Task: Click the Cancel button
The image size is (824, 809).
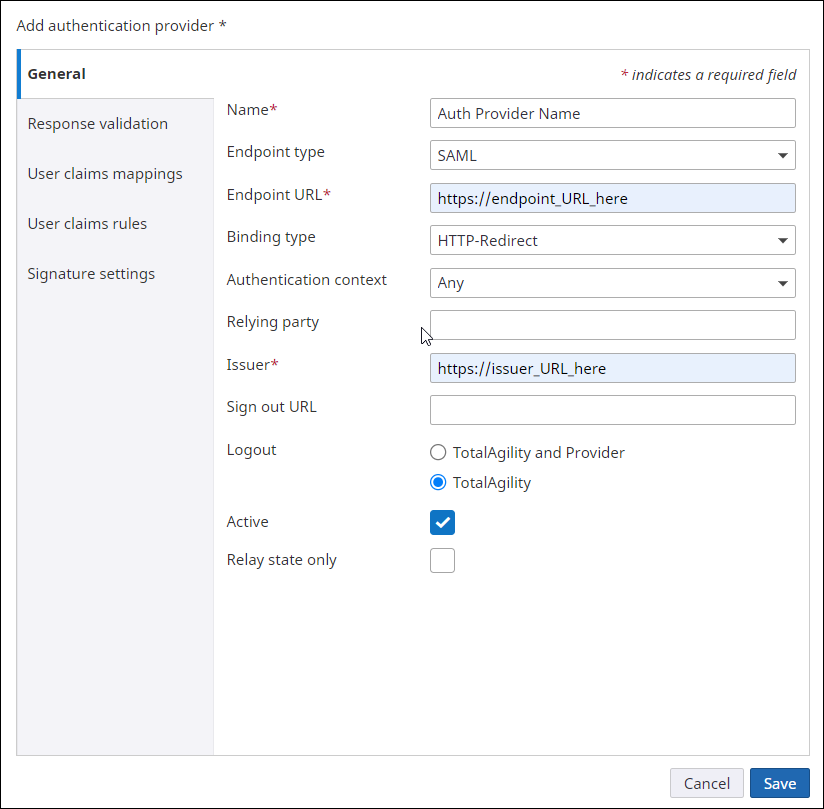Action: tap(706, 783)
